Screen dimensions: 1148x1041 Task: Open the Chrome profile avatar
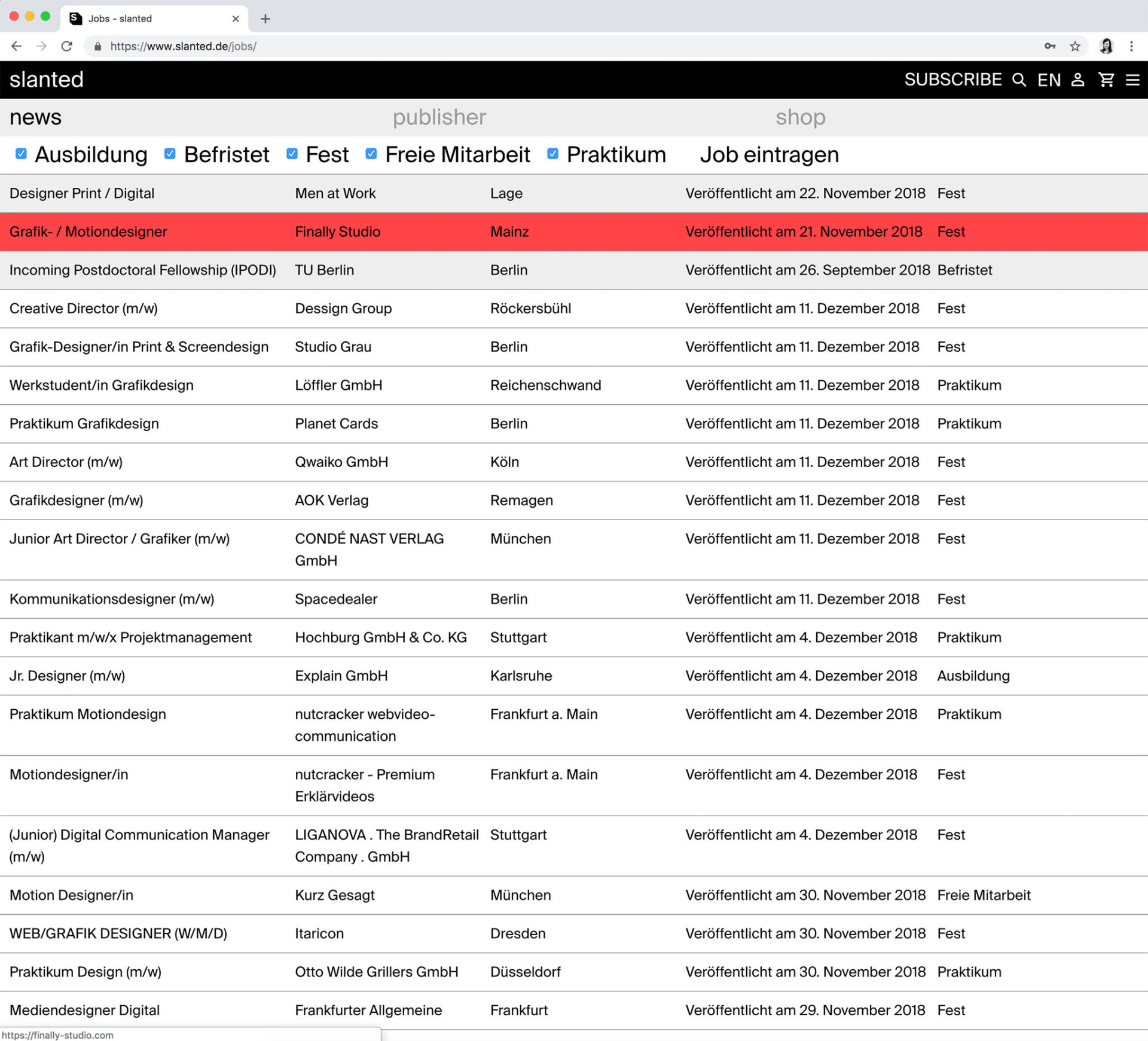pos(1106,46)
